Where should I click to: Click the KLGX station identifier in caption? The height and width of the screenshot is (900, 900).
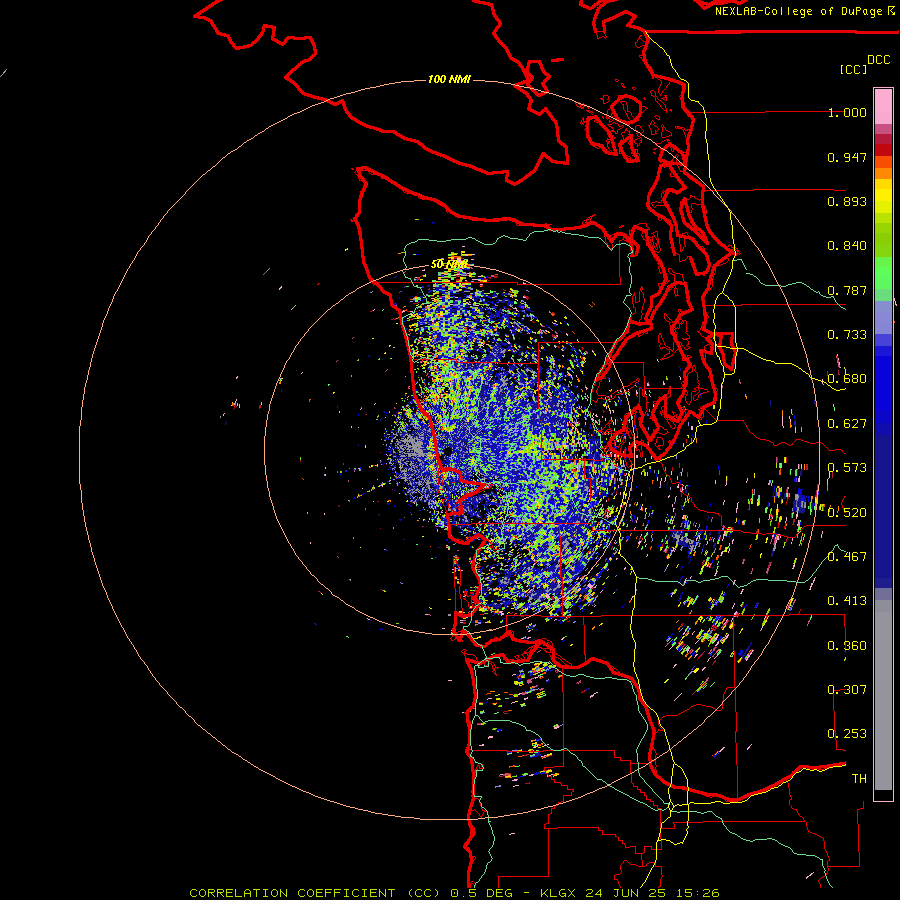point(558,893)
